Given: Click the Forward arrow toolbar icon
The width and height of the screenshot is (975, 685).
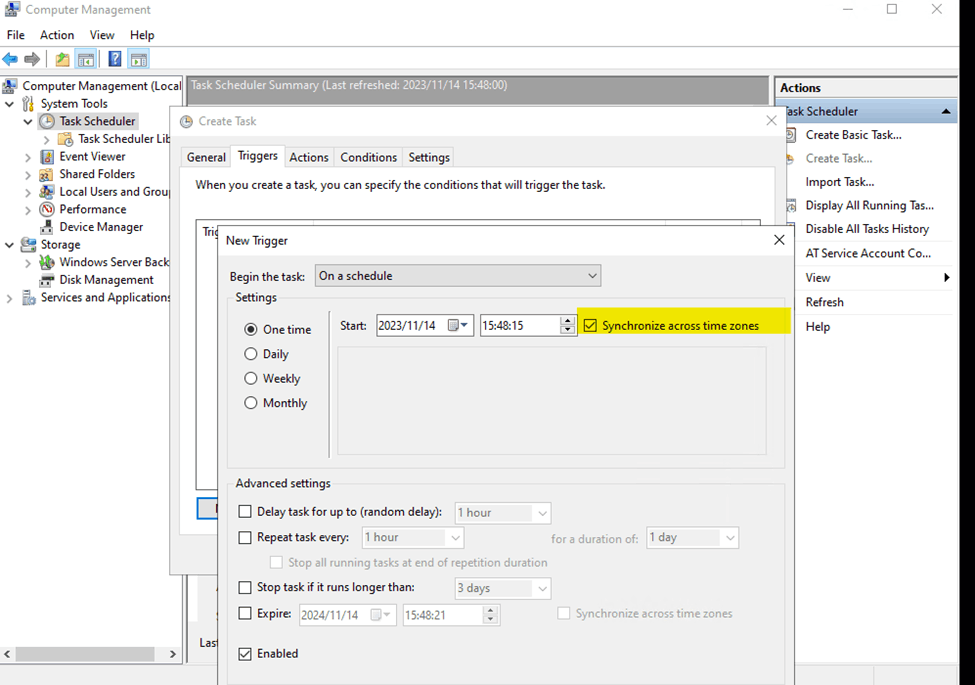Looking at the screenshot, I should (32, 60).
